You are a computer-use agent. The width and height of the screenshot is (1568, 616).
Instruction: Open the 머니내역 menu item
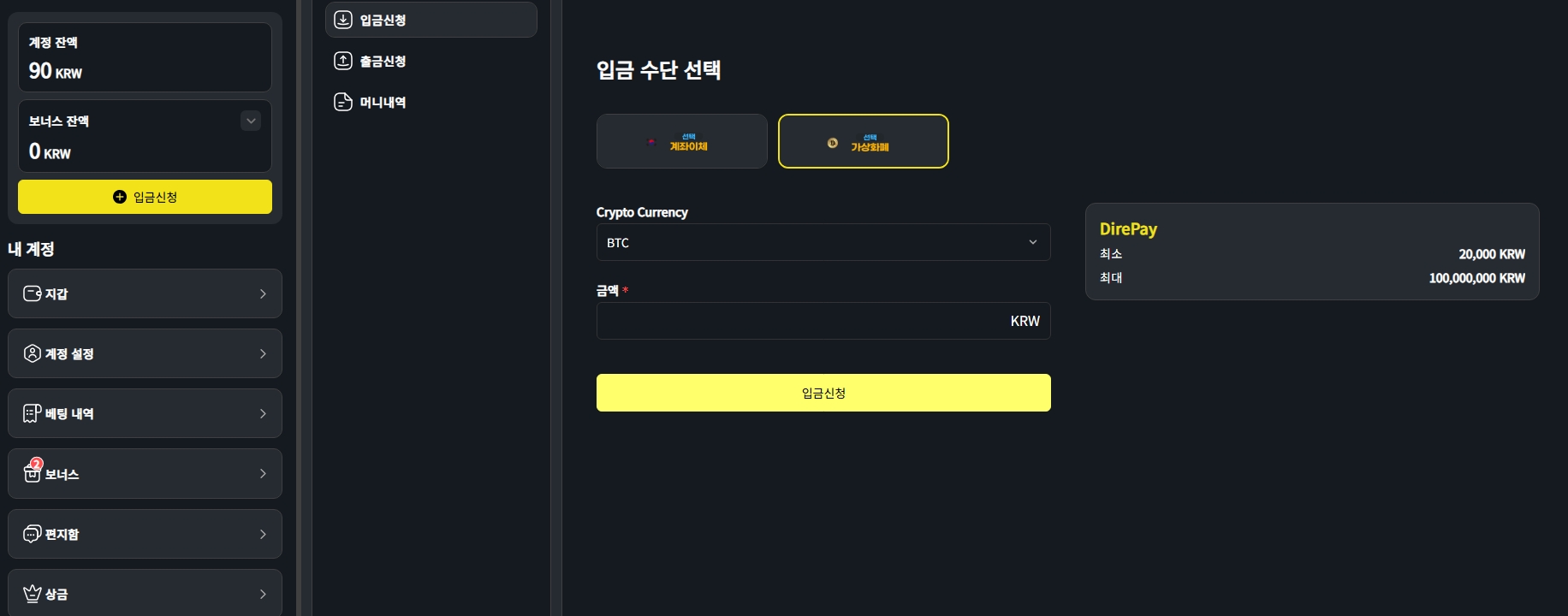pyautogui.click(x=383, y=103)
